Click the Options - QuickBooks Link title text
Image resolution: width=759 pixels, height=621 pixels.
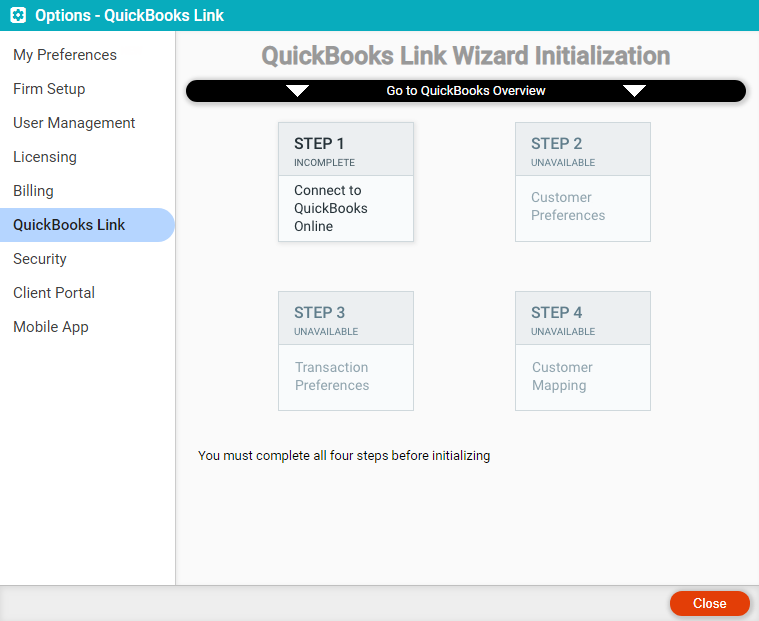pos(129,15)
